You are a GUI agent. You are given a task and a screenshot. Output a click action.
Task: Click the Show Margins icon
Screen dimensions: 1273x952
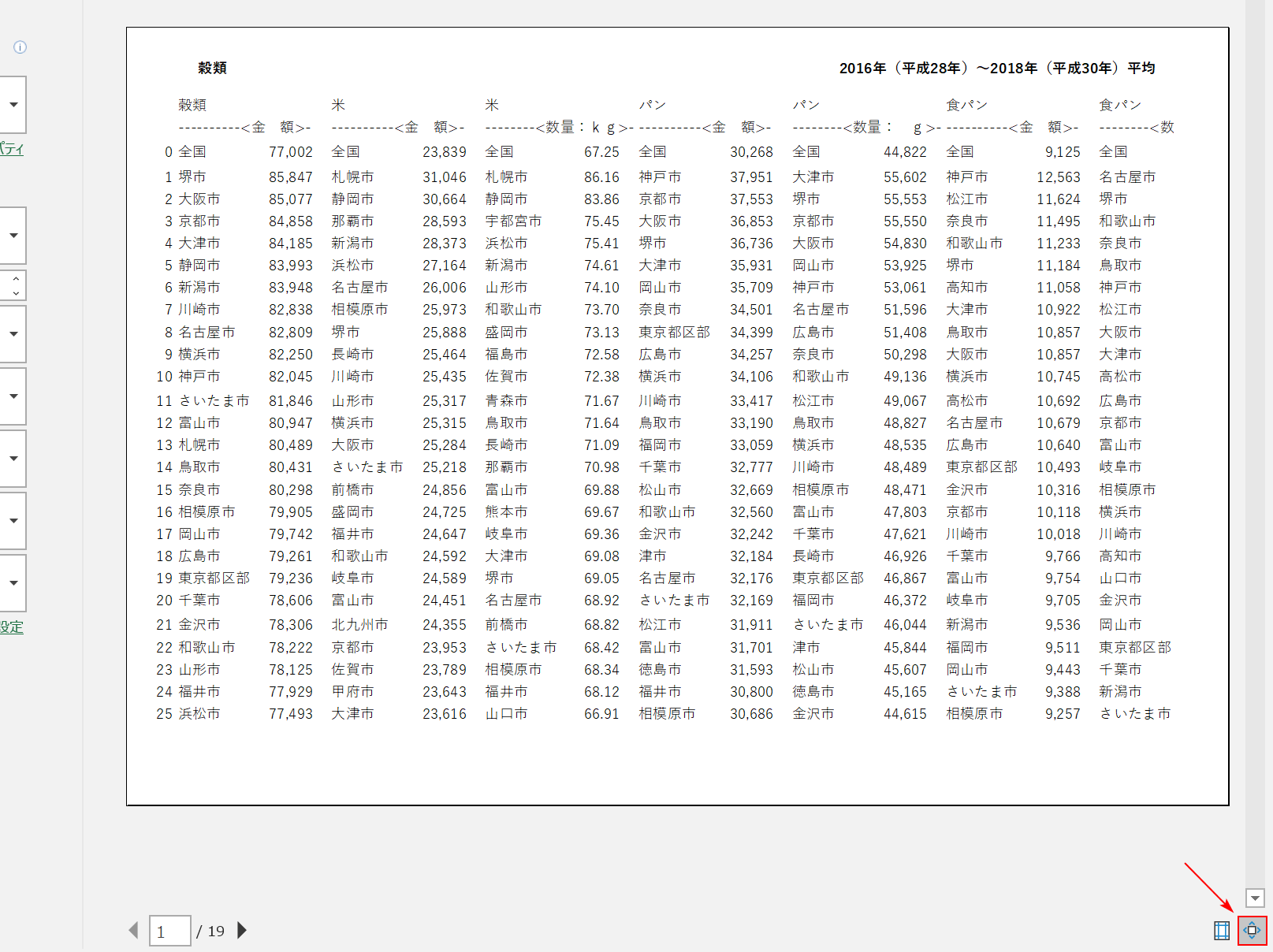pyautogui.click(x=1221, y=931)
